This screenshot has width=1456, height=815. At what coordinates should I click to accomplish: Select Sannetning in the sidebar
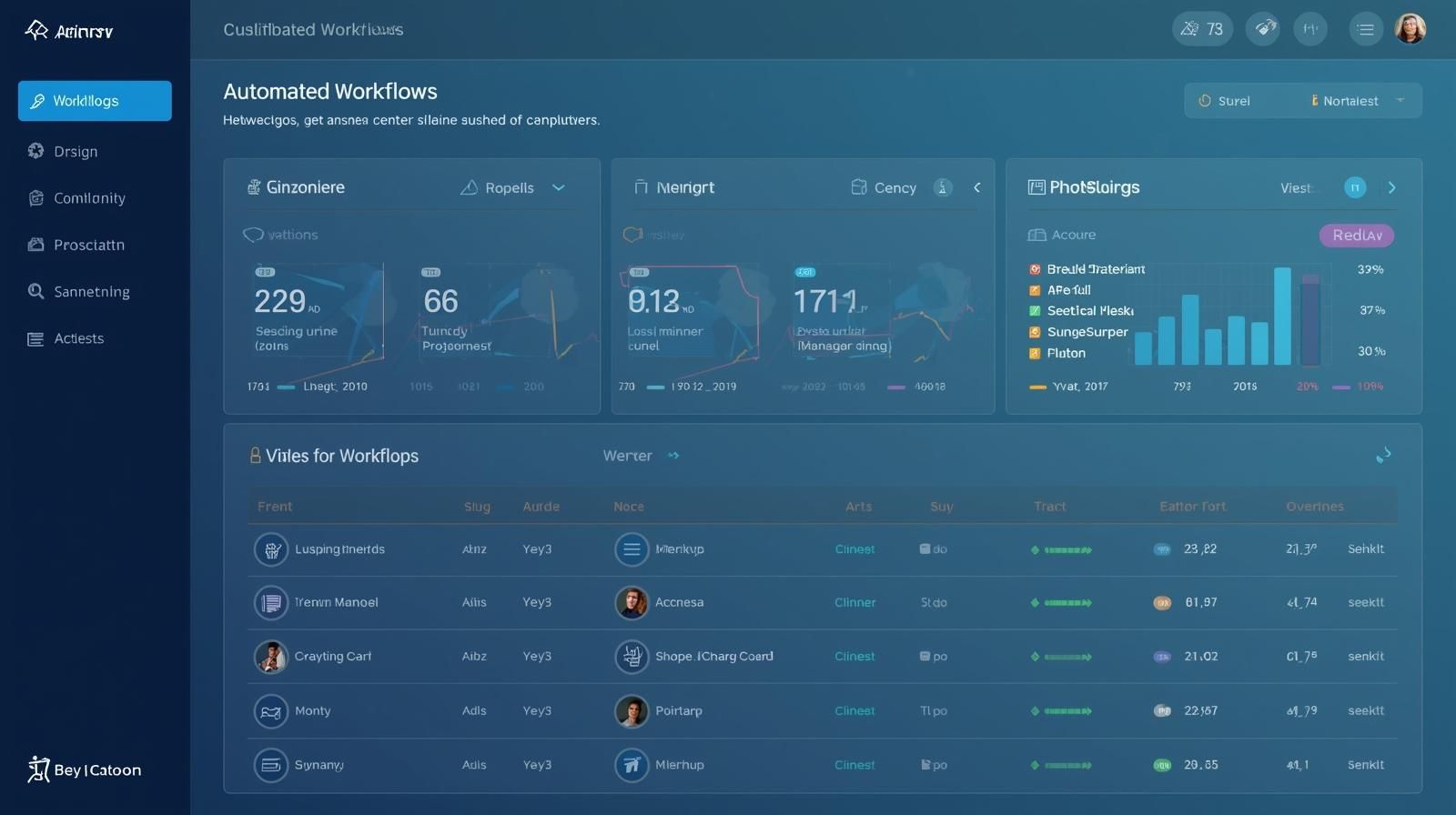coord(91,292)
